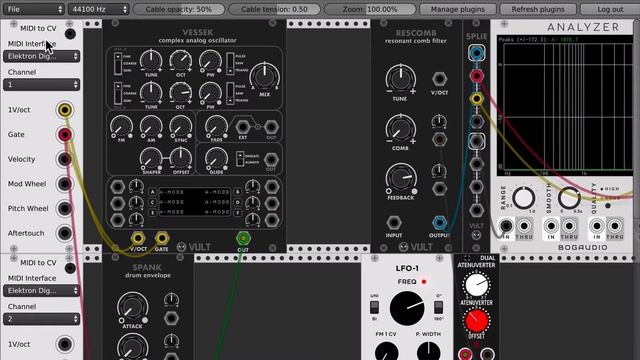640x360 pixels.
Task: Click the Vessek GLIDE knob
Action: pyautogui.click(x=216, y=159)
